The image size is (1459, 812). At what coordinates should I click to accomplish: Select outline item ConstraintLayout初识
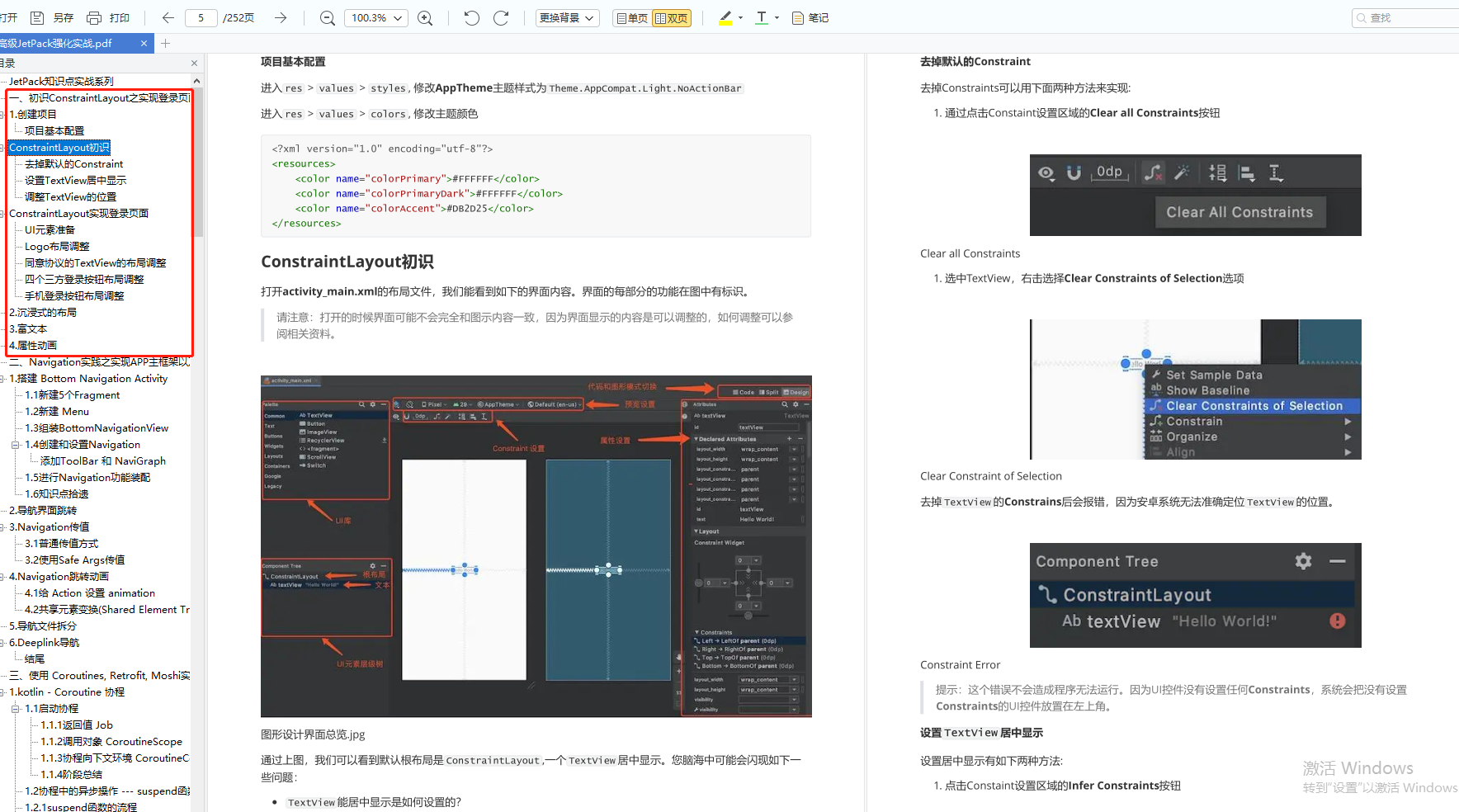(59, 148)
